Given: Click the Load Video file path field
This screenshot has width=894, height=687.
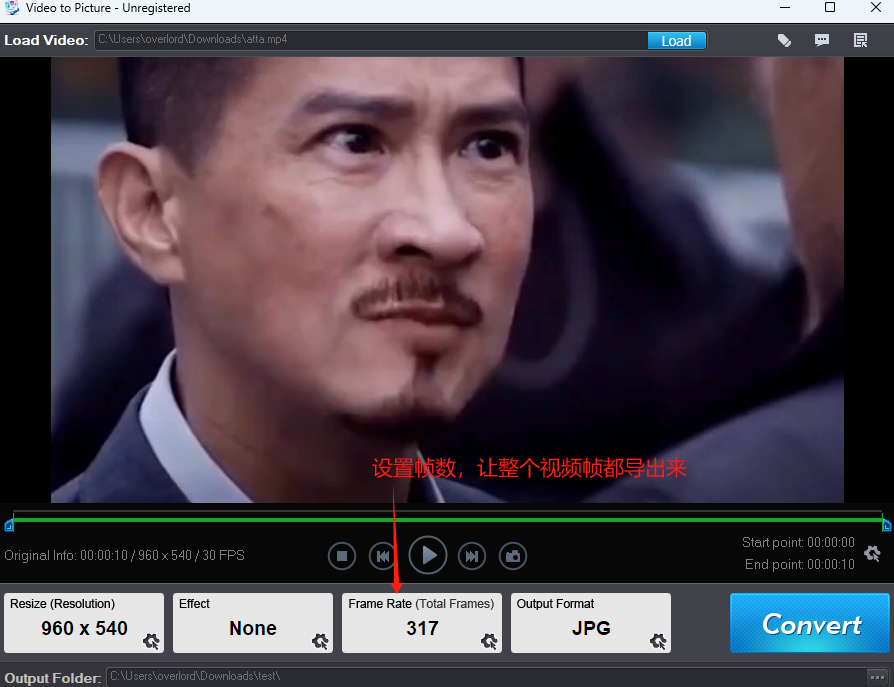Looking at the screenshot, I should coord(370,41).
